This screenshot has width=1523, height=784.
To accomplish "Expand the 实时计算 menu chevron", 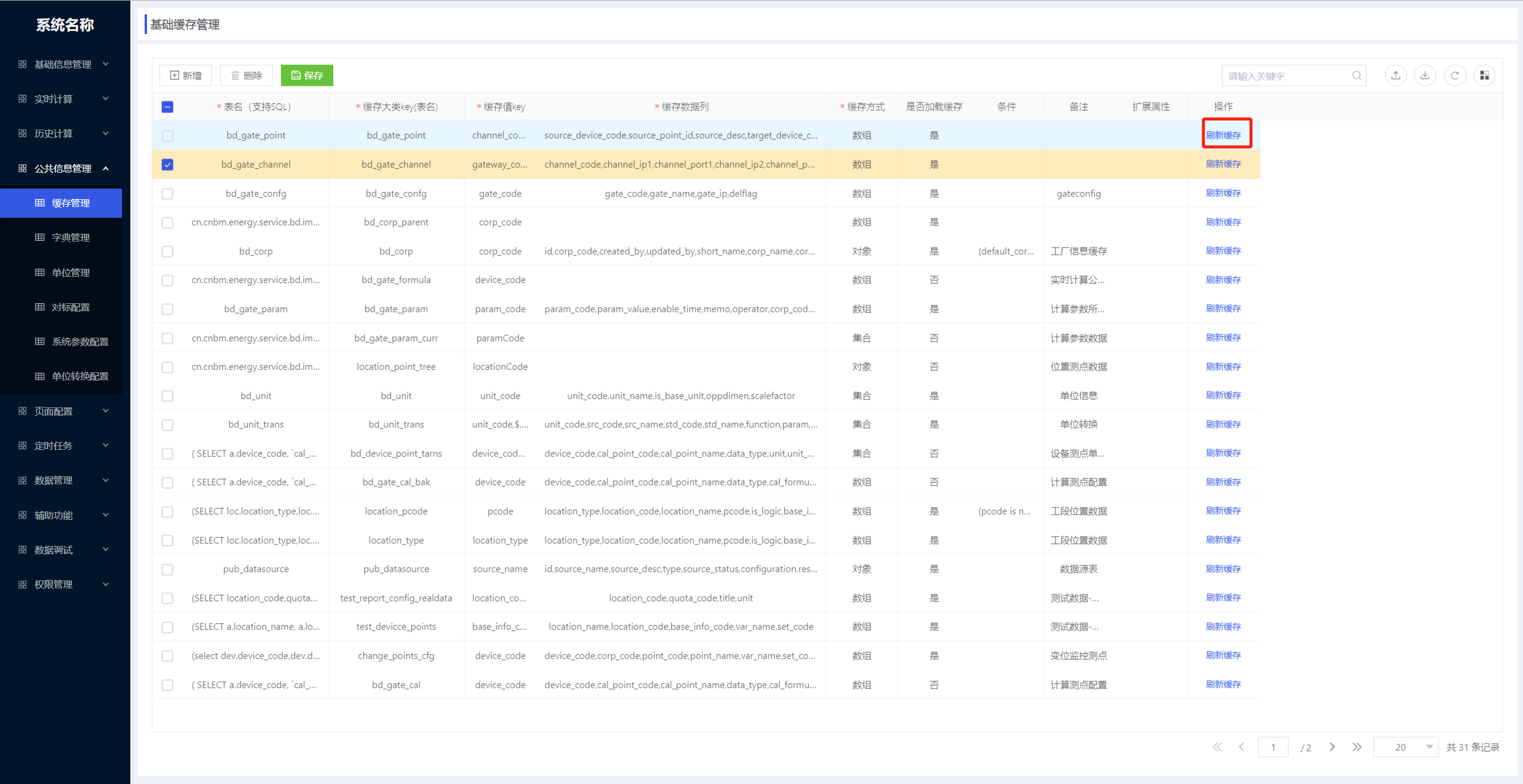I will coord(106,98).
